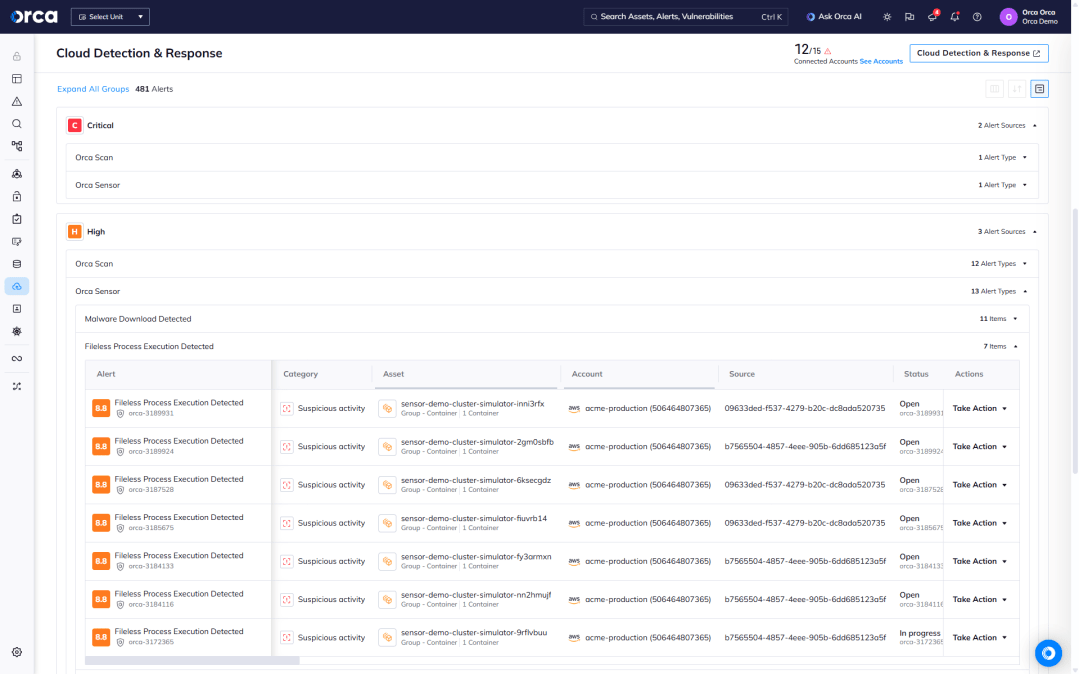Collapse the Fileless Process Execution Detected group
The width and height of the screenshot is (1079, 674).
point(1016,347)
